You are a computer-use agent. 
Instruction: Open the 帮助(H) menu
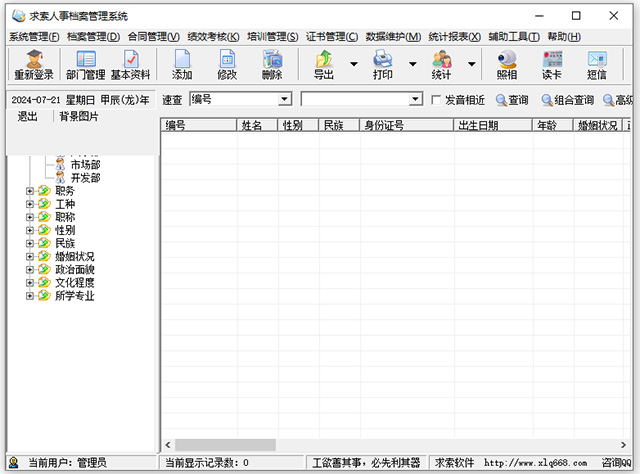(564, 37)
